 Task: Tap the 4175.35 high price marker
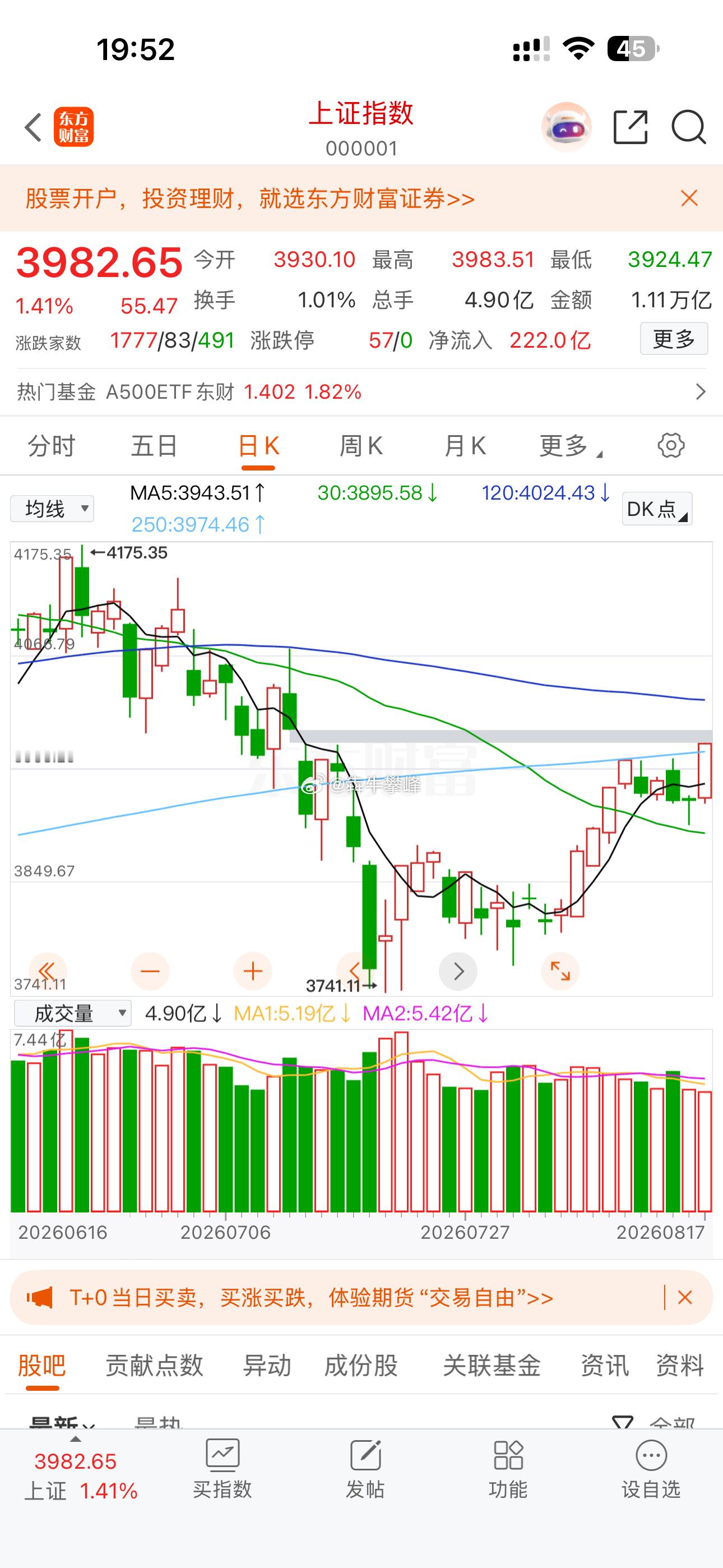pyautogui.click(x=128, y=553)
